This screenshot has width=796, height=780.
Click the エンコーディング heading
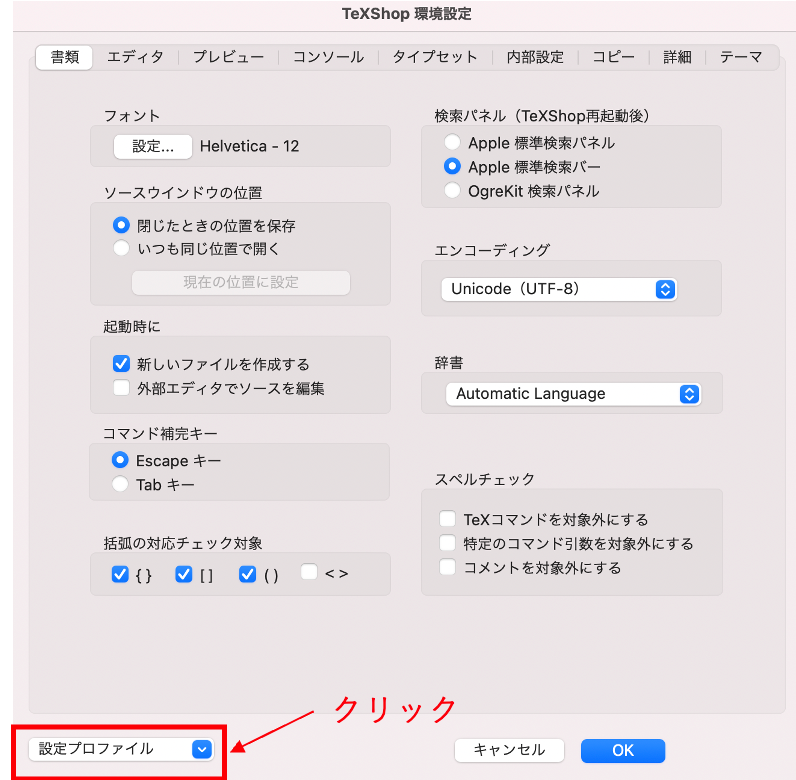492,250
